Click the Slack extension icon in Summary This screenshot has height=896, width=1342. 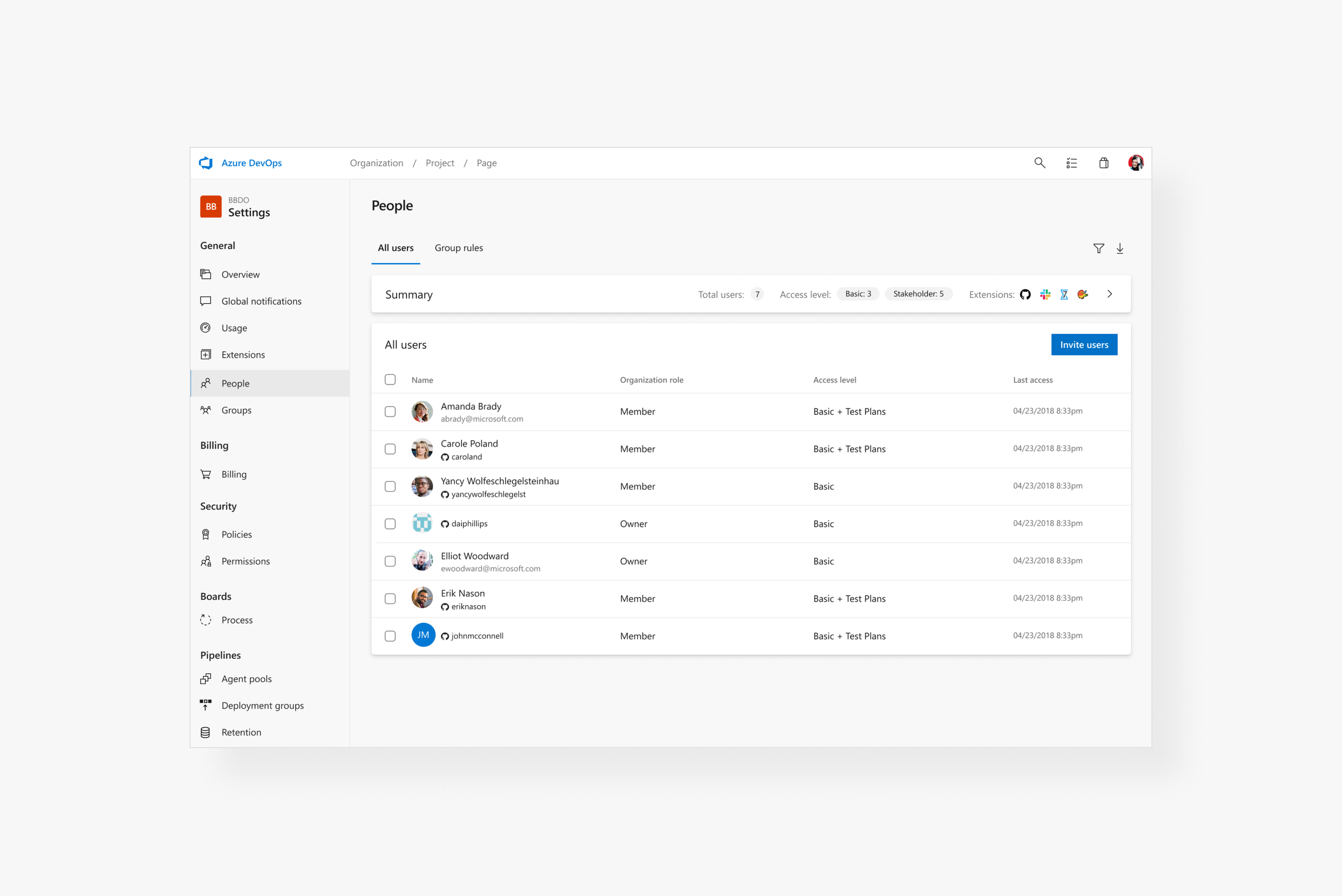[x=1045, y=295]
